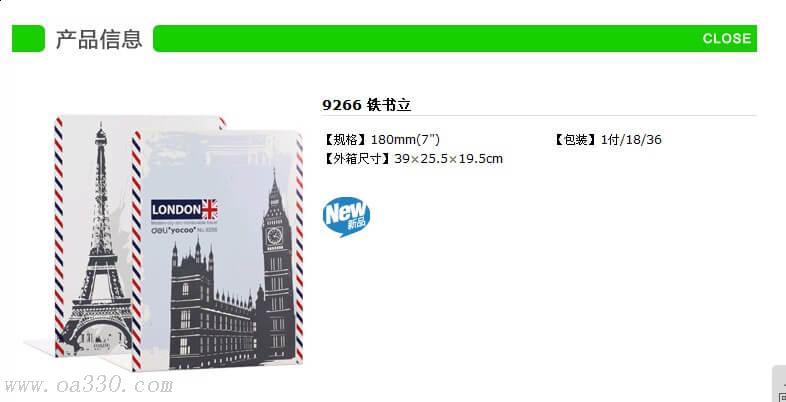The image size is (786, 402).
Task: Click the CLOSE button on the green bar
Action: [726, 39]
